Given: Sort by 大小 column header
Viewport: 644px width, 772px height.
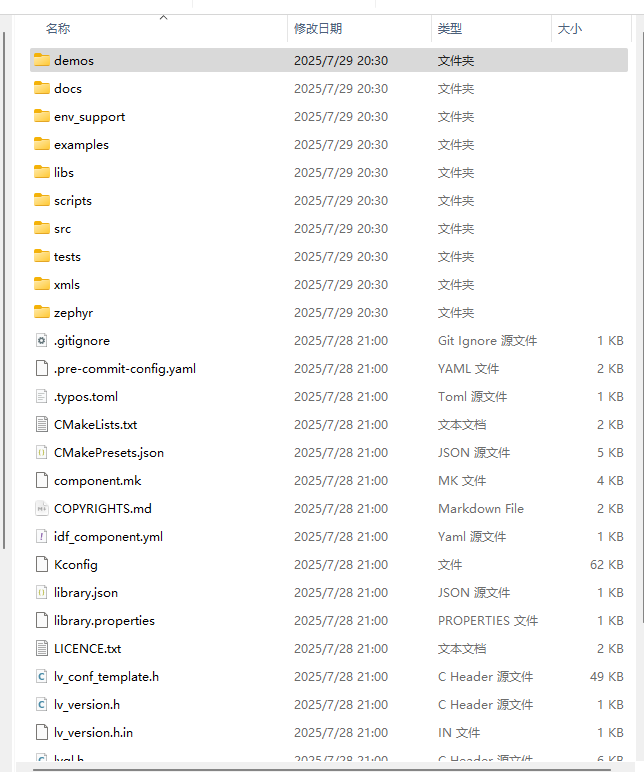Looking at the screenshot, I should (569, 29).
